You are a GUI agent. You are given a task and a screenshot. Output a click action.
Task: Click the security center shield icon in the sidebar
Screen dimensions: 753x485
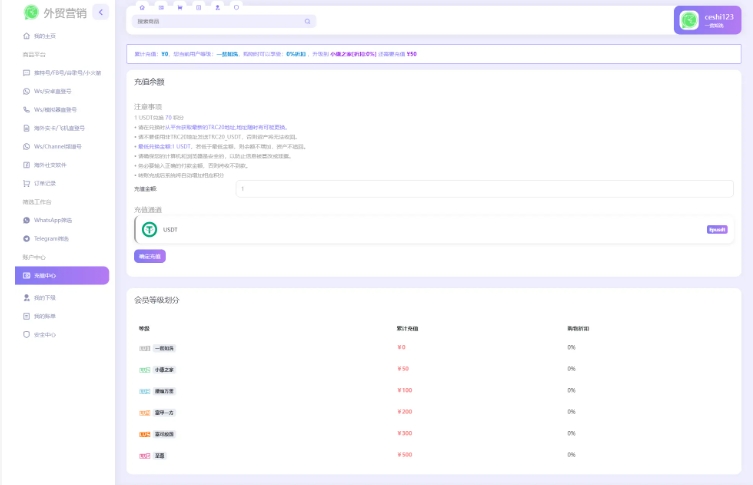[x=26, y=335]
